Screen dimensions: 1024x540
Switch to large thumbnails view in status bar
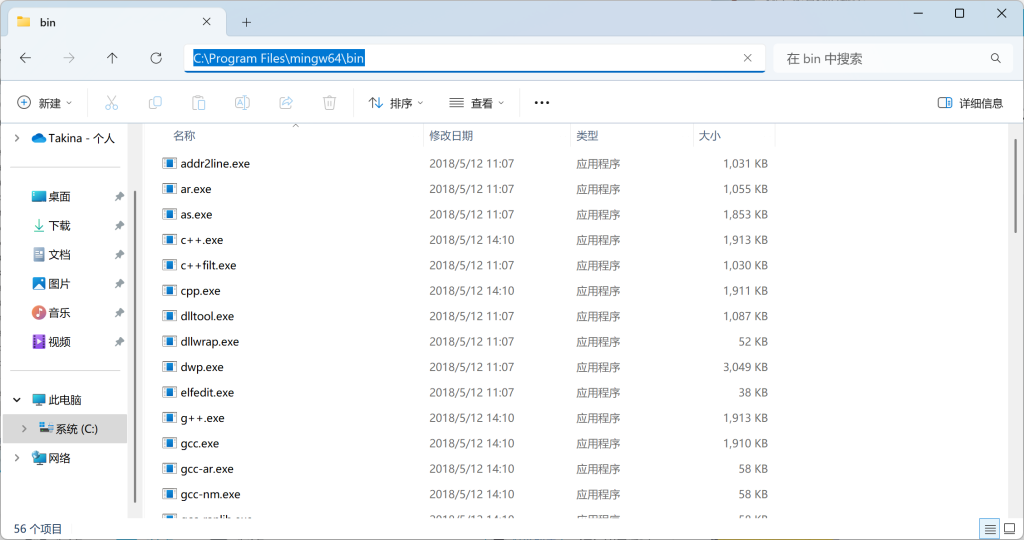(1010, 529)
